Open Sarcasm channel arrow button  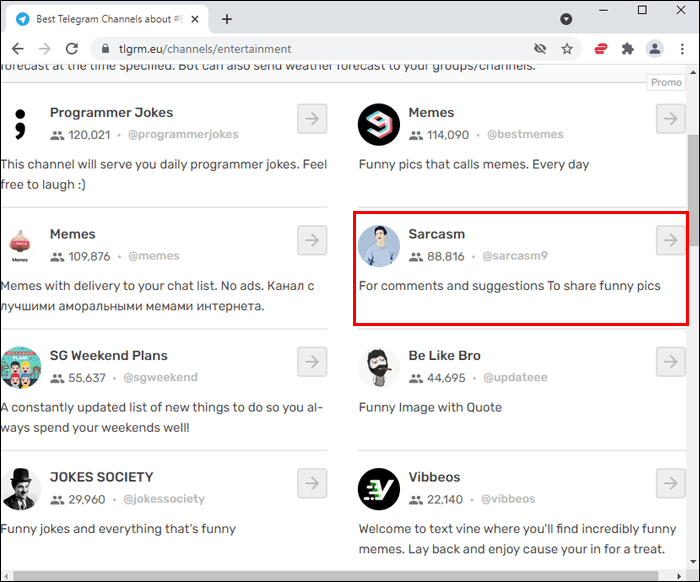671,240
